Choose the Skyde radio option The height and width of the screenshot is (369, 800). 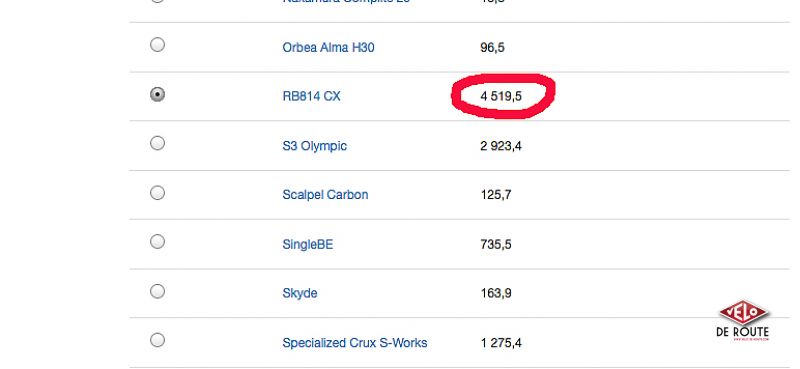[157, 291]
